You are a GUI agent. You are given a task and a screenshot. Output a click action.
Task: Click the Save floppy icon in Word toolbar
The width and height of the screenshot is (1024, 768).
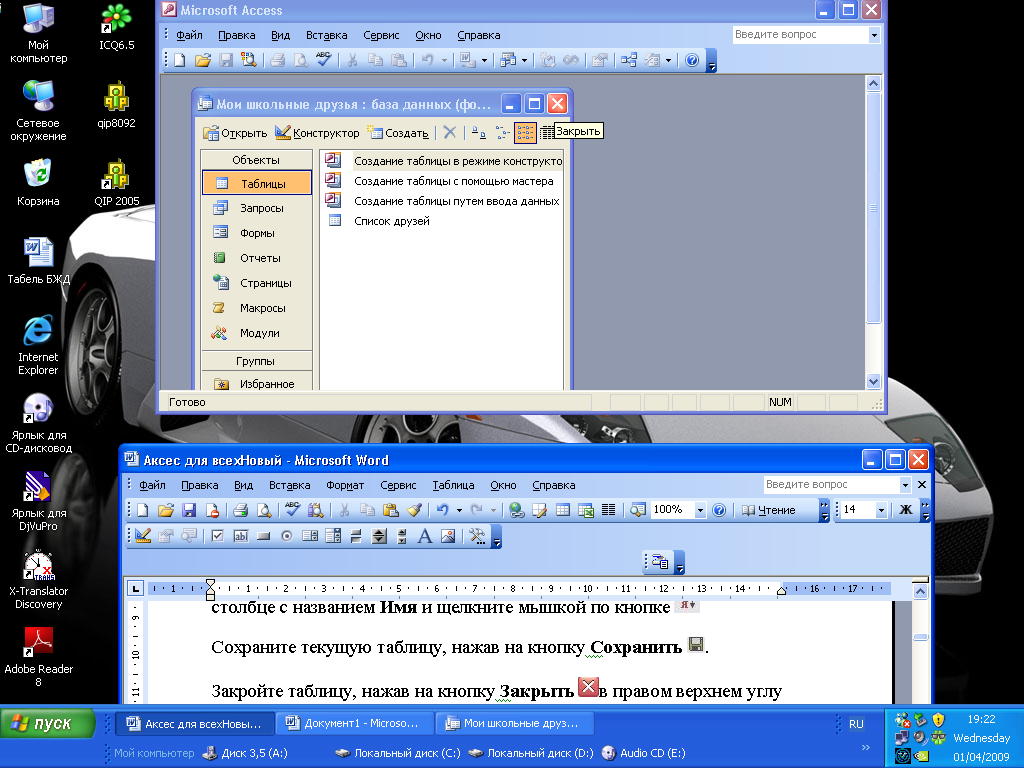pyautogui.click(x=189, y=510)
